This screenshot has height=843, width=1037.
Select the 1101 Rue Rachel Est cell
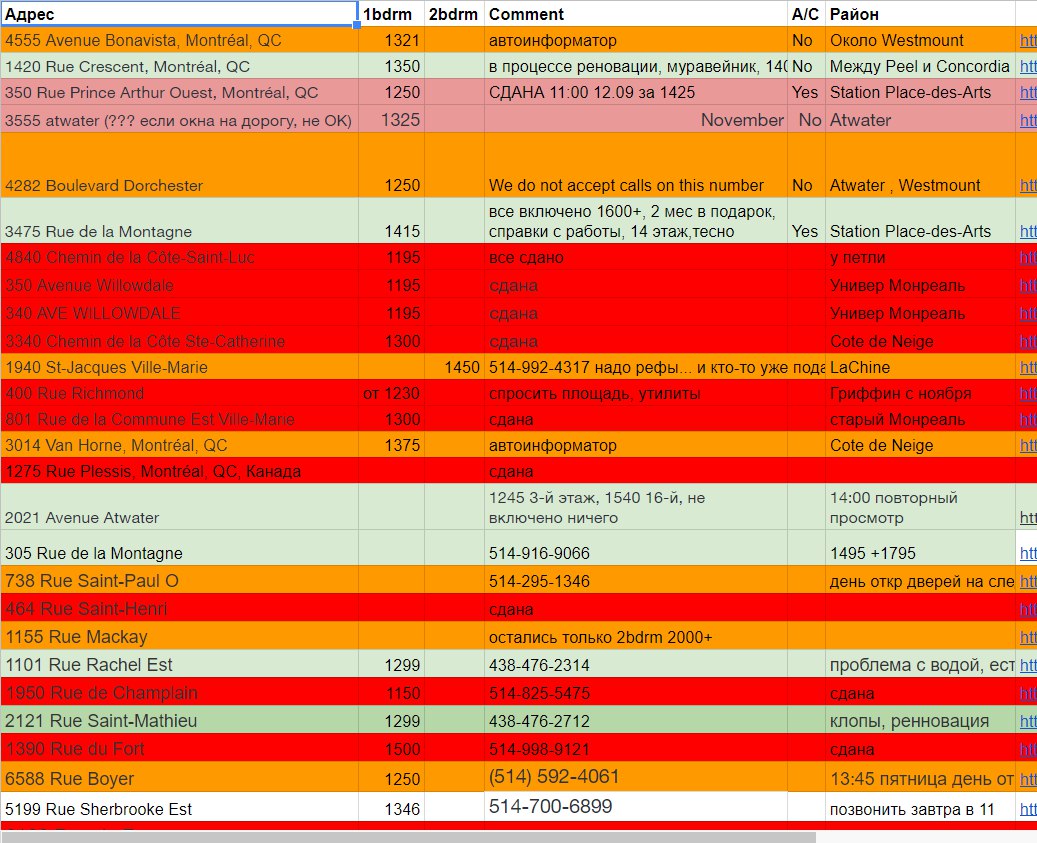point(179,664)
